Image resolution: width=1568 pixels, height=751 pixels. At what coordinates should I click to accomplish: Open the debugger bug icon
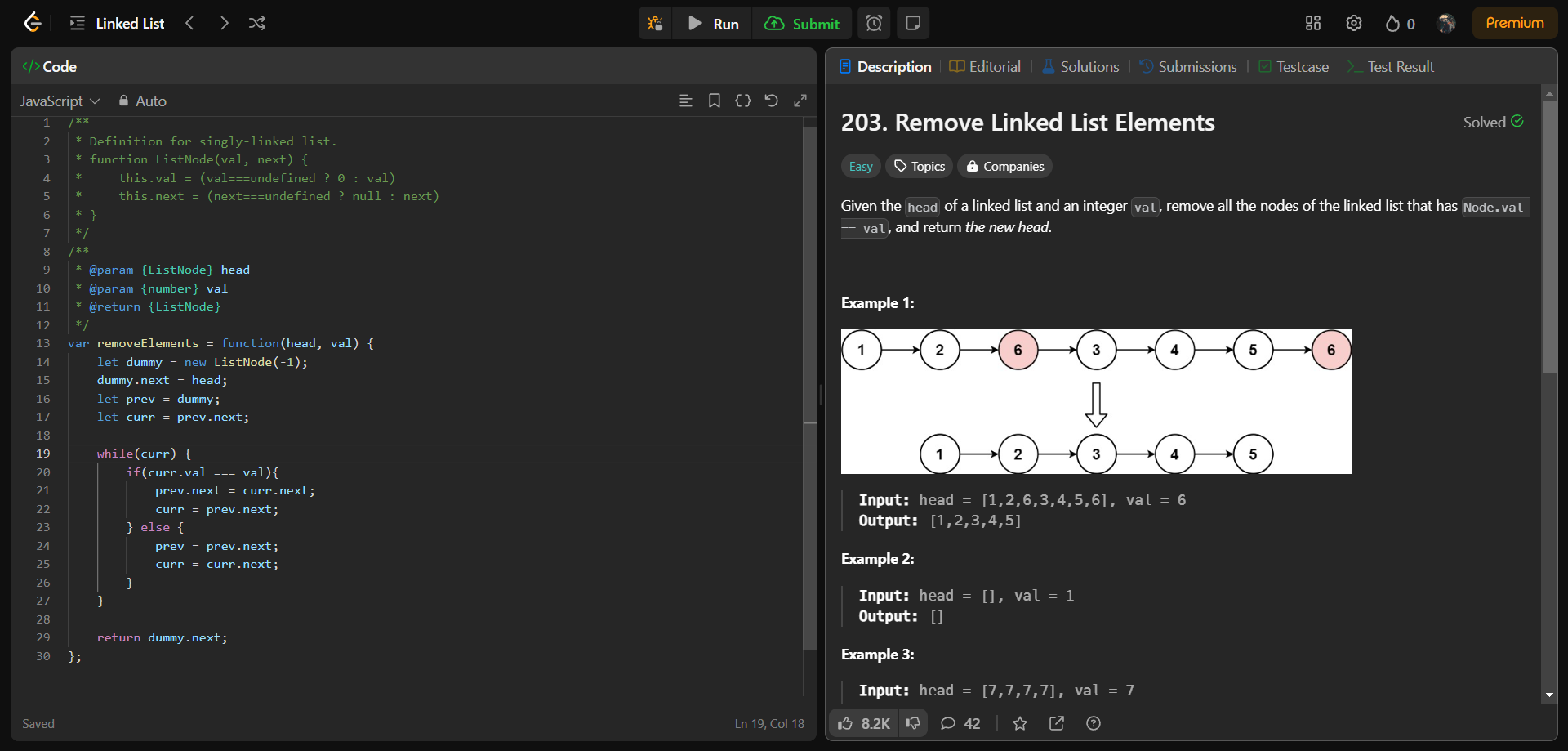655,23
